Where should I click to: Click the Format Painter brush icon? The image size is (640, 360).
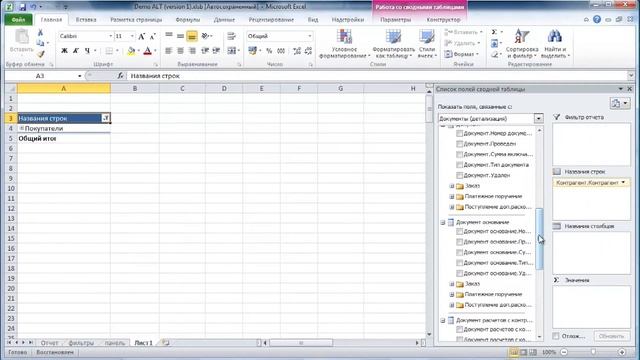click(40, 53)
